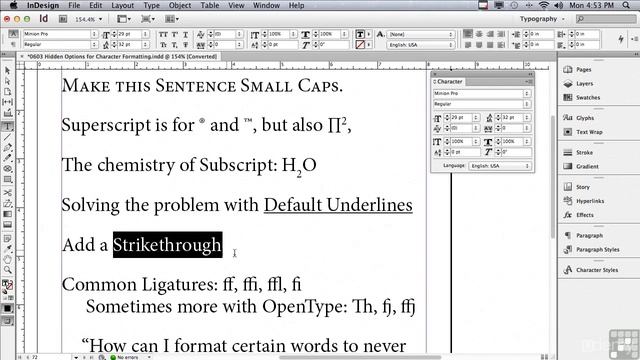Viewport: 640px width, 360px height.
Task: Select the Gradient Swatch tool
Action: click(7, 214)
